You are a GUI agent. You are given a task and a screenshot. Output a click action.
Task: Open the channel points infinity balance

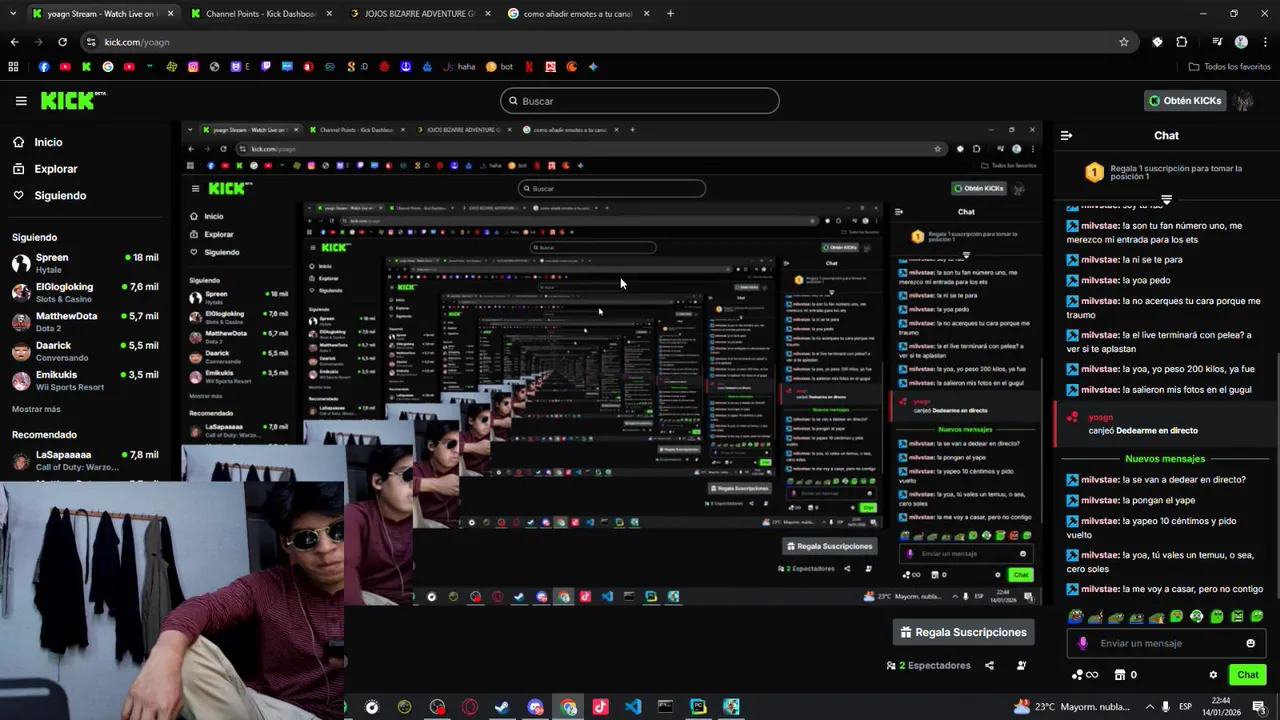point(1085,675)
